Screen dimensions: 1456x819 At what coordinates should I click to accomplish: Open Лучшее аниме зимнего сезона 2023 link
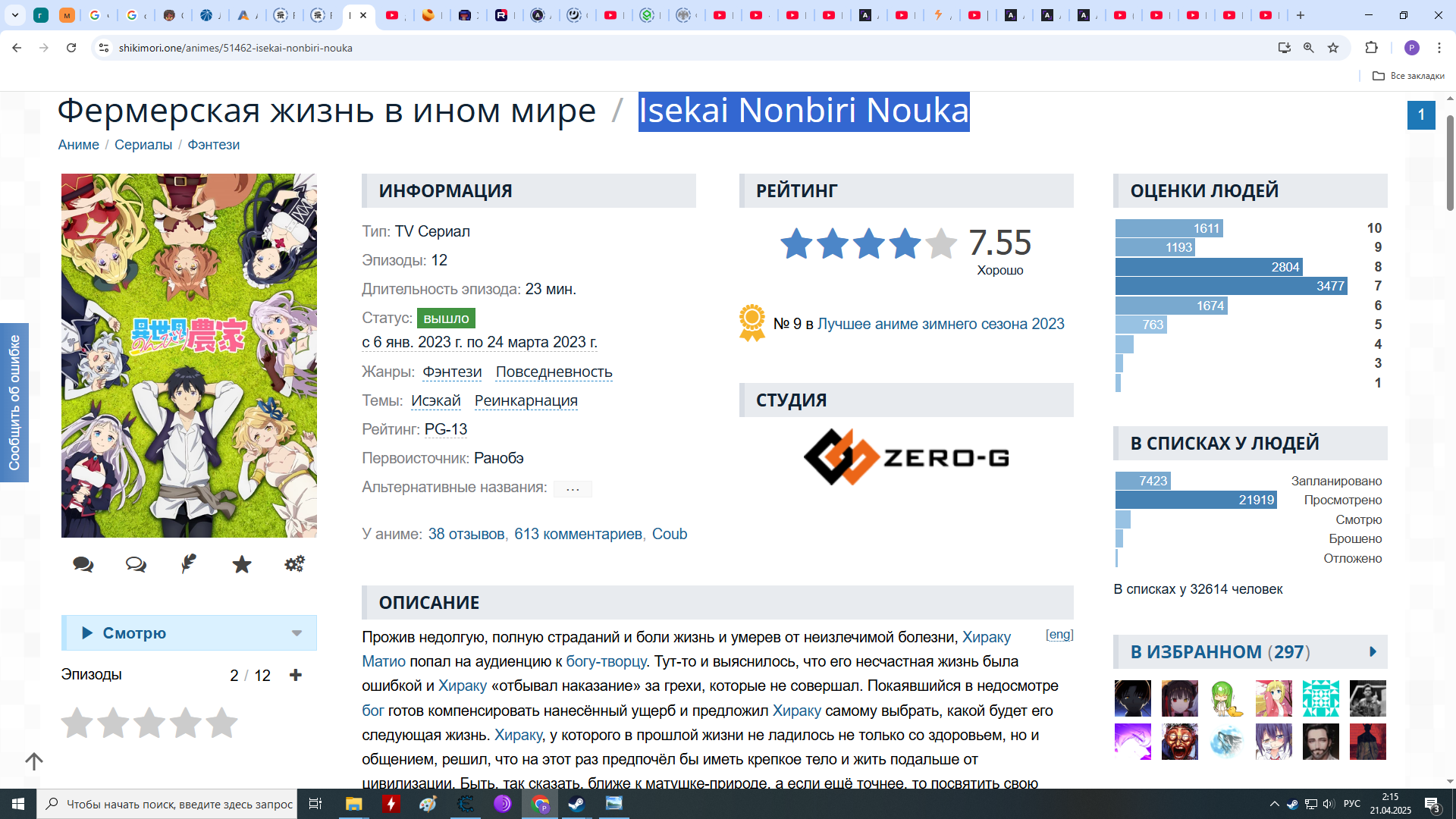tap(941, 324)
